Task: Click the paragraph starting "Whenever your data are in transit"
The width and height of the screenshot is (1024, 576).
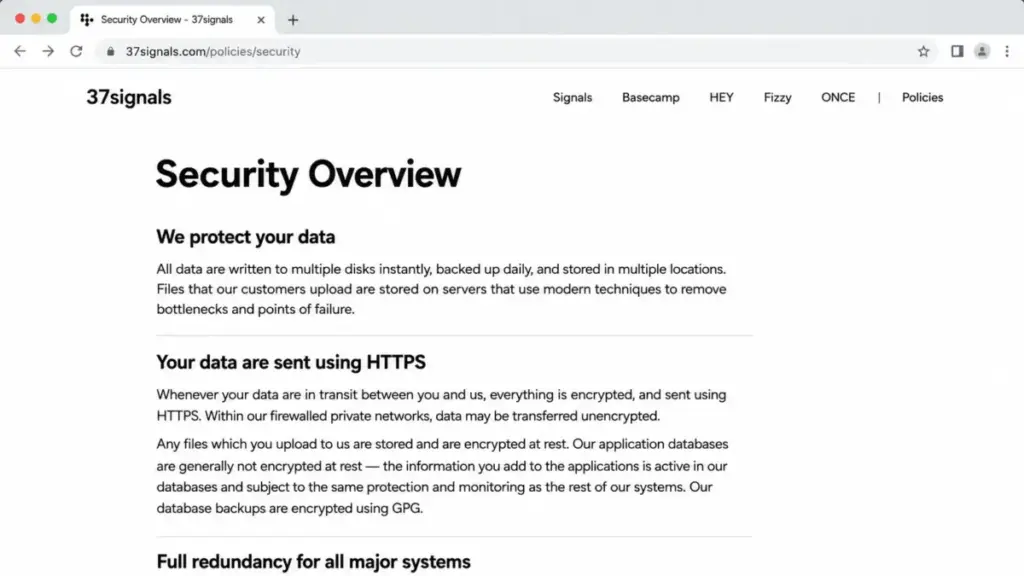Action: pos(441,405)
